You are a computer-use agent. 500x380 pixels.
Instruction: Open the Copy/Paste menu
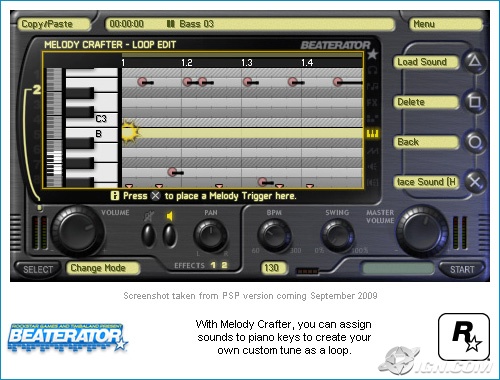click(x=54, y=24)
